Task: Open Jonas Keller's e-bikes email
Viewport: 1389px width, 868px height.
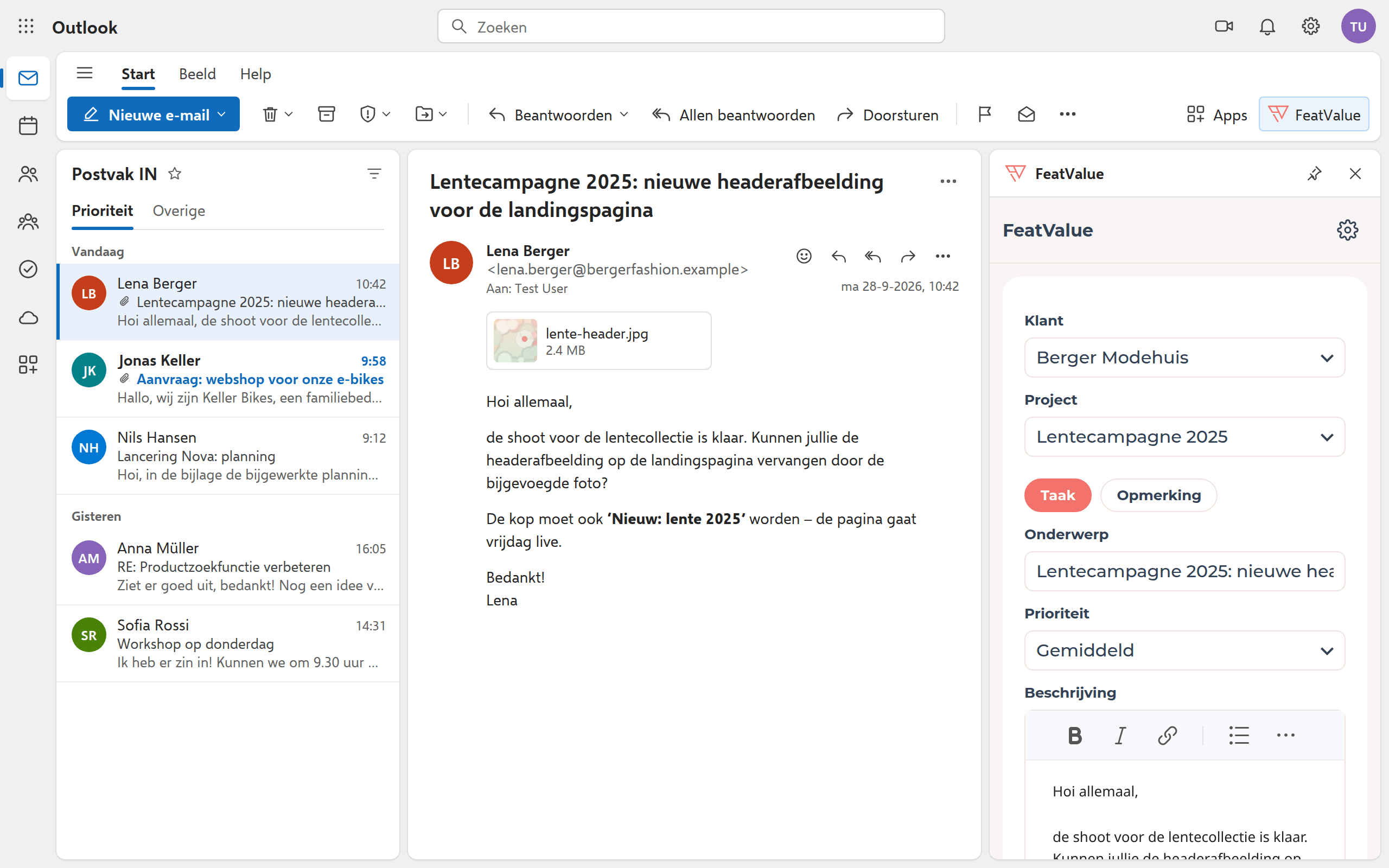Action: point(228,379)
